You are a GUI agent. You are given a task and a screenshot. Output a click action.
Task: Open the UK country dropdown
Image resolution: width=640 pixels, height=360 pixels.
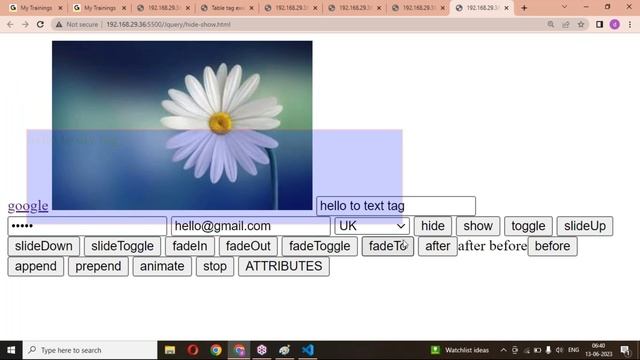(x=372, y=226)
